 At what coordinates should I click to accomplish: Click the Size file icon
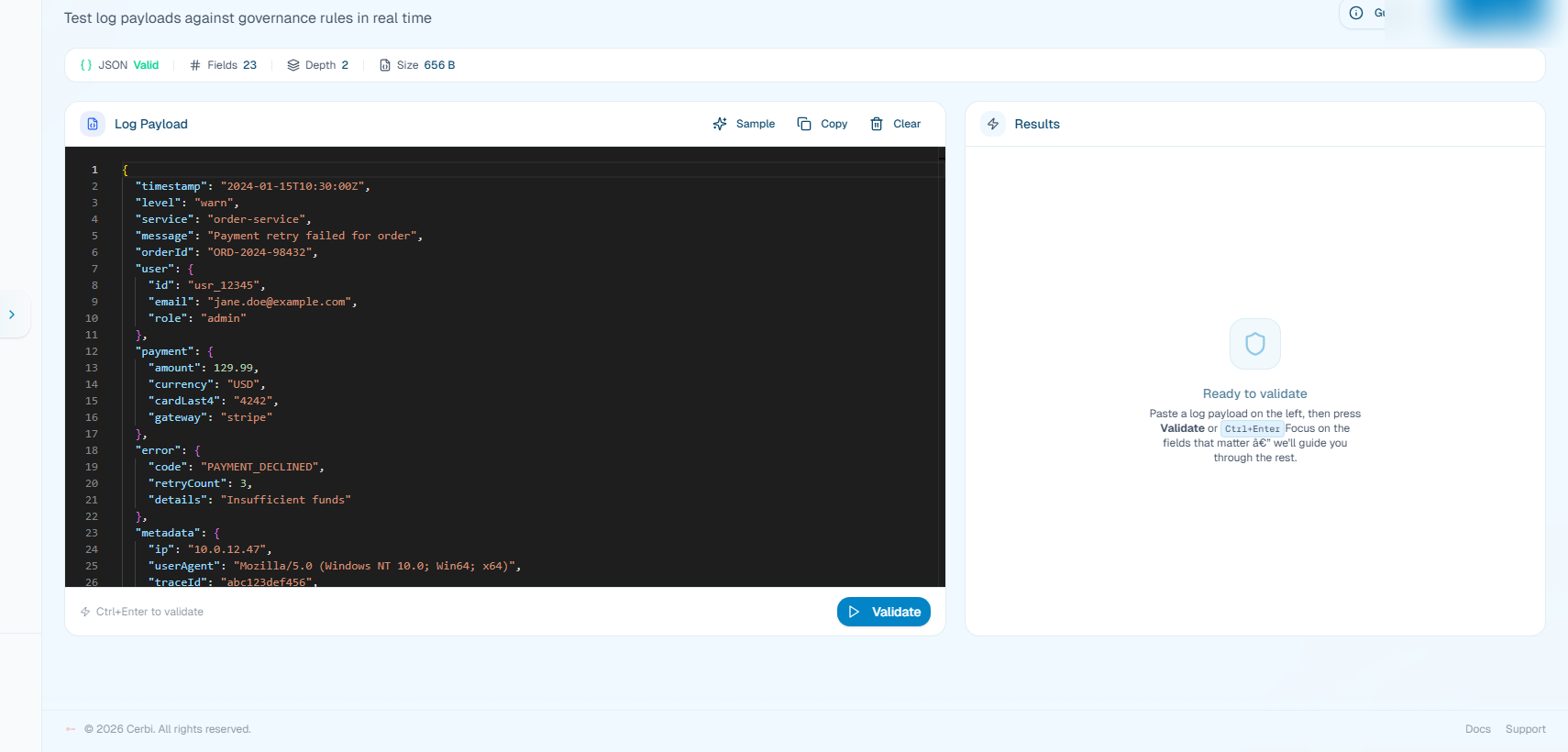point(385,65)
